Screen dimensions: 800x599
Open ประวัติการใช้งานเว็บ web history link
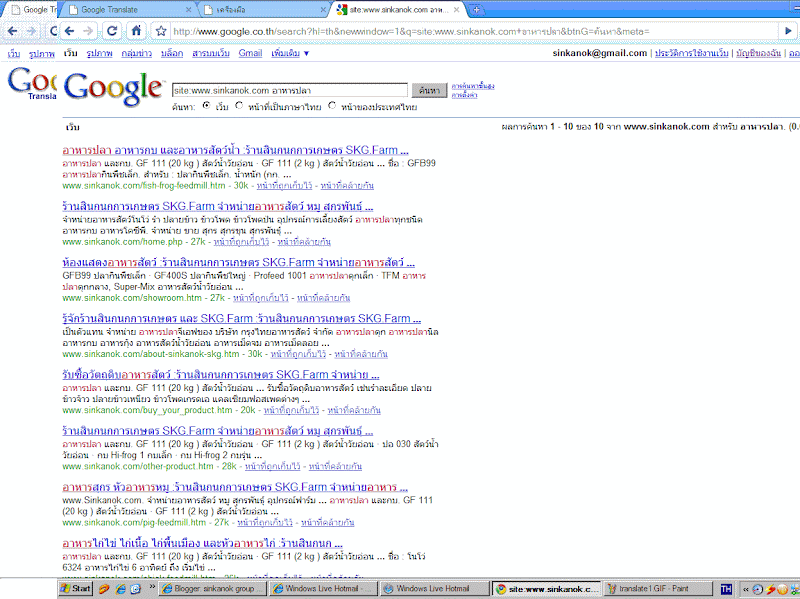coord(692,53)
